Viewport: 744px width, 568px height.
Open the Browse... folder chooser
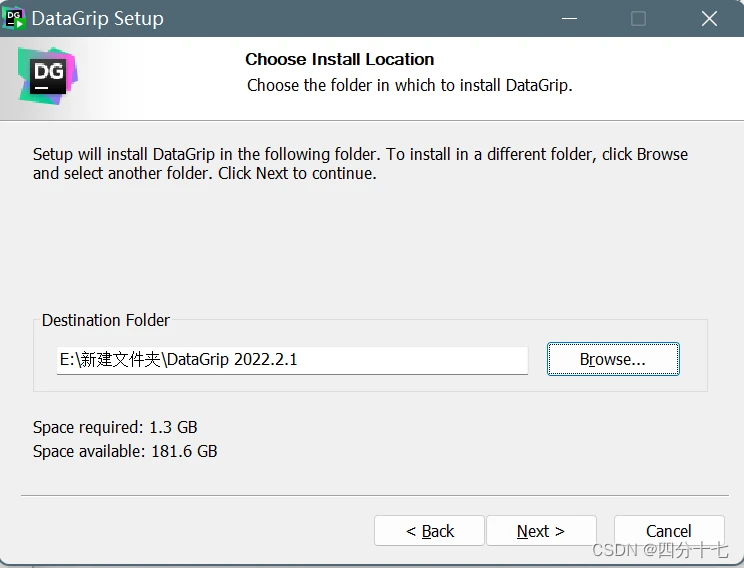coord(613,359)
